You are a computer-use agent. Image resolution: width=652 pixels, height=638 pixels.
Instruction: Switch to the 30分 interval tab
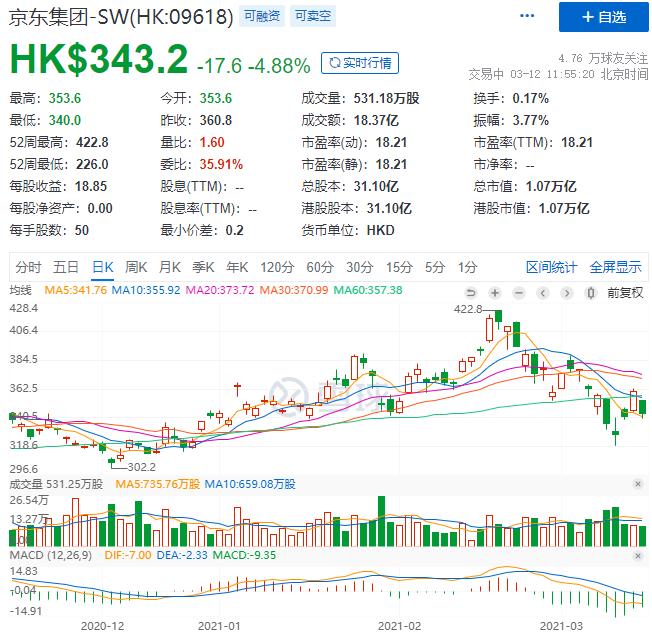[360, 267]
